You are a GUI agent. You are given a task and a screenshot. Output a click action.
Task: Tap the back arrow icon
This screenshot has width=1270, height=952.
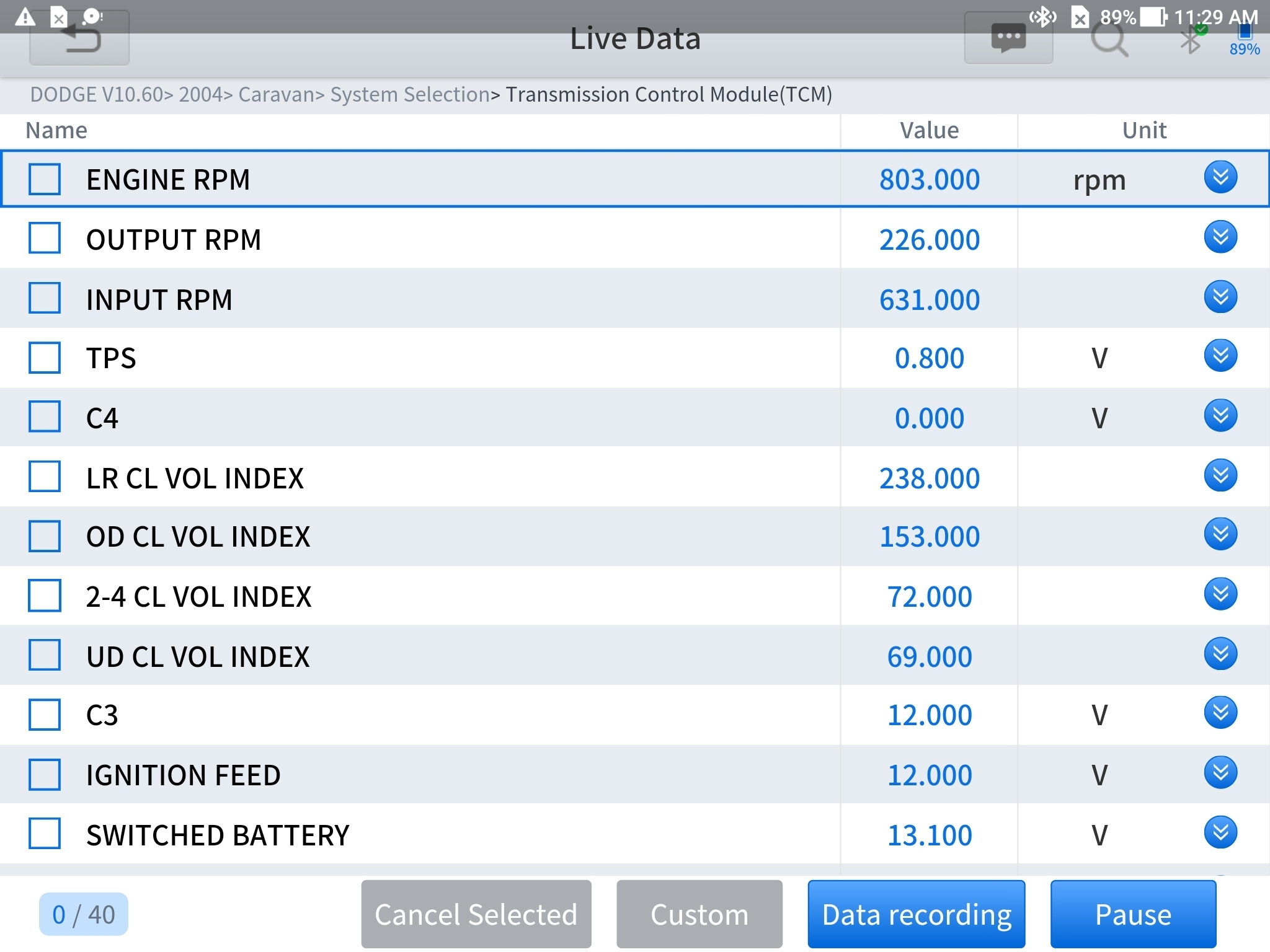tap(79, 40)
